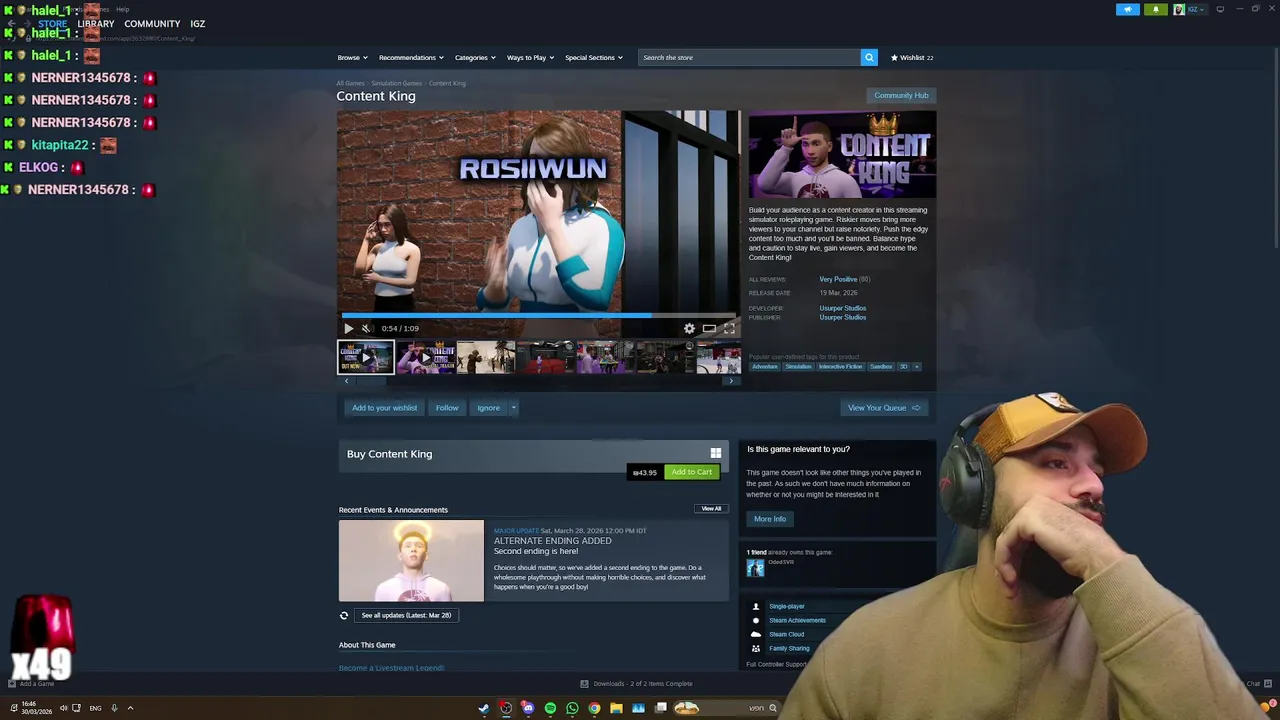
Task: Open the Wishlist star link
Action: [912, 57]
